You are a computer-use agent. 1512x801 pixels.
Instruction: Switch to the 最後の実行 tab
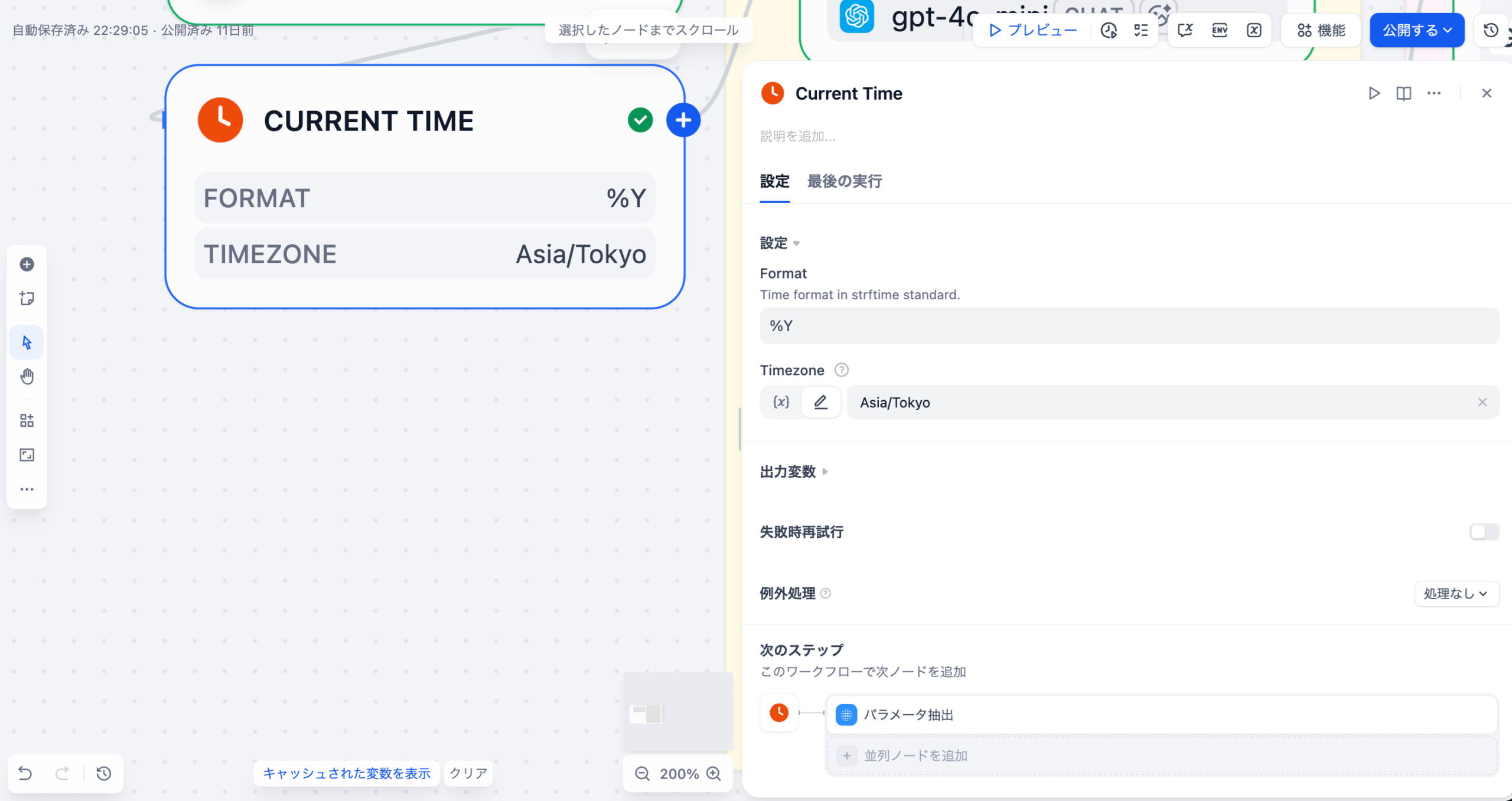coord(844,181)
